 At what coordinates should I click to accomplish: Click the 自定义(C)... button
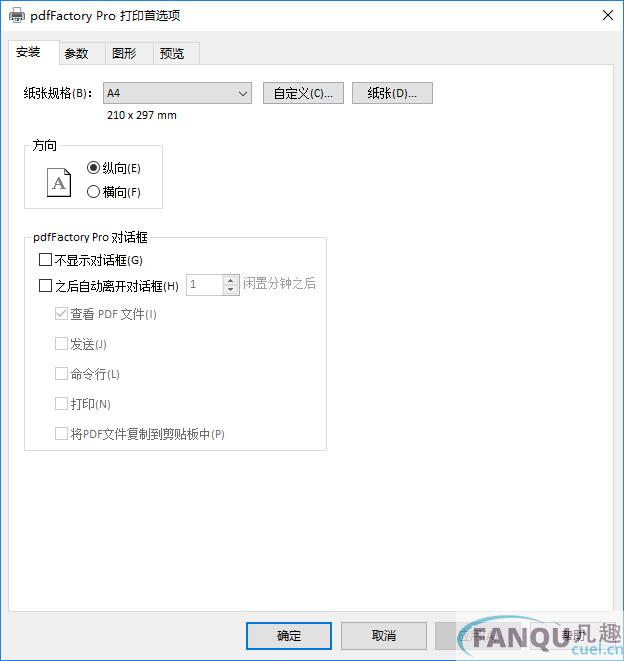coord(303,93)
